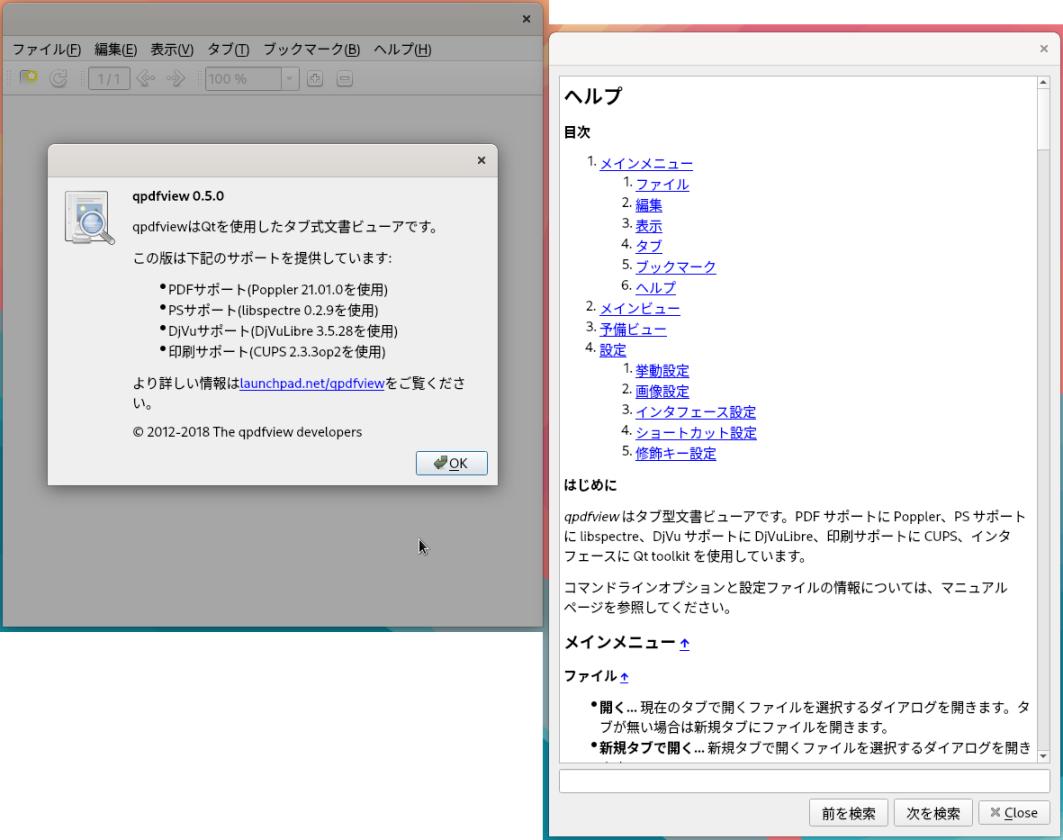Click the ファイル heading up-arrow link

(x=624, y=676)
